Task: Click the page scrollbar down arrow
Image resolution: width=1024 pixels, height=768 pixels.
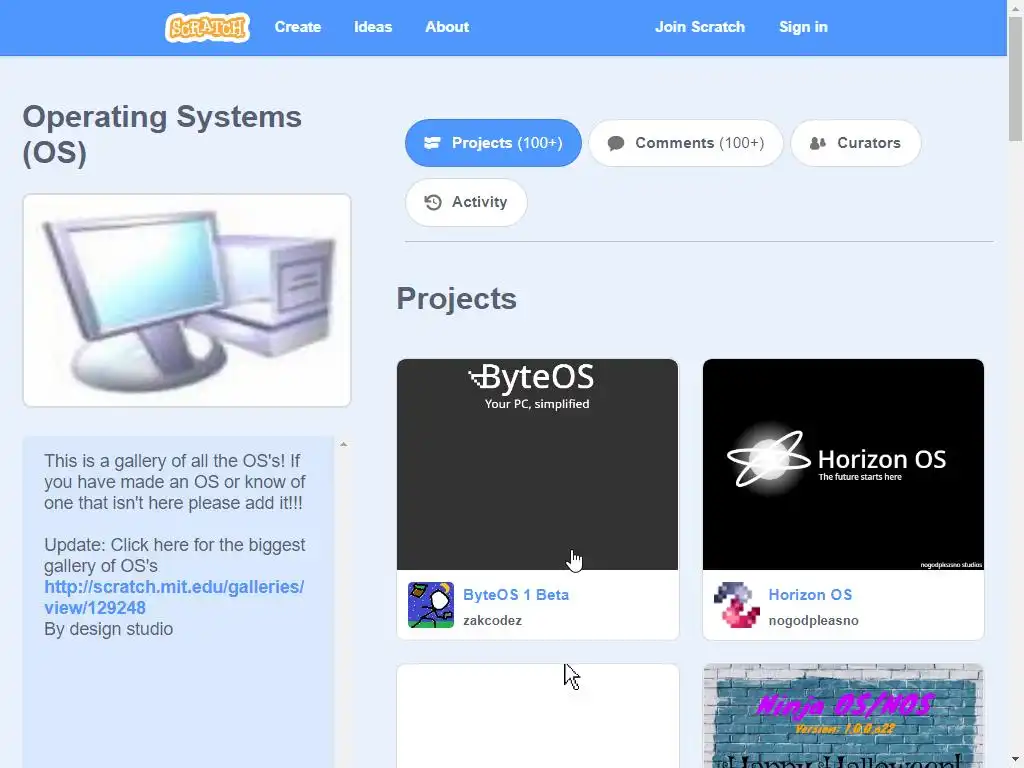Action: click(1016, 760)
